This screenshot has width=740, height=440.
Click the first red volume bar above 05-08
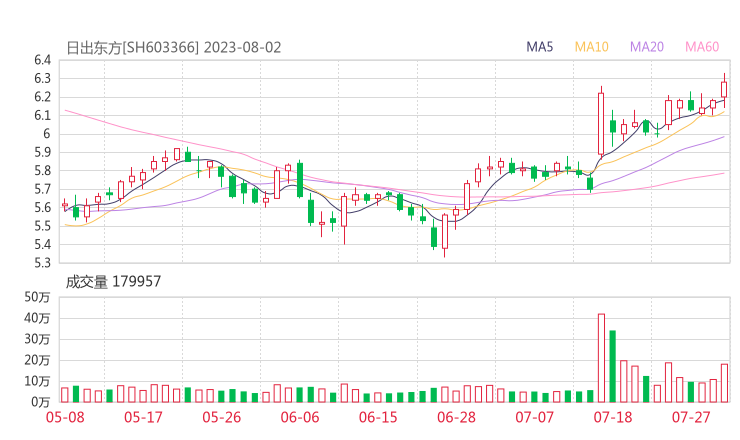(65, 395)
